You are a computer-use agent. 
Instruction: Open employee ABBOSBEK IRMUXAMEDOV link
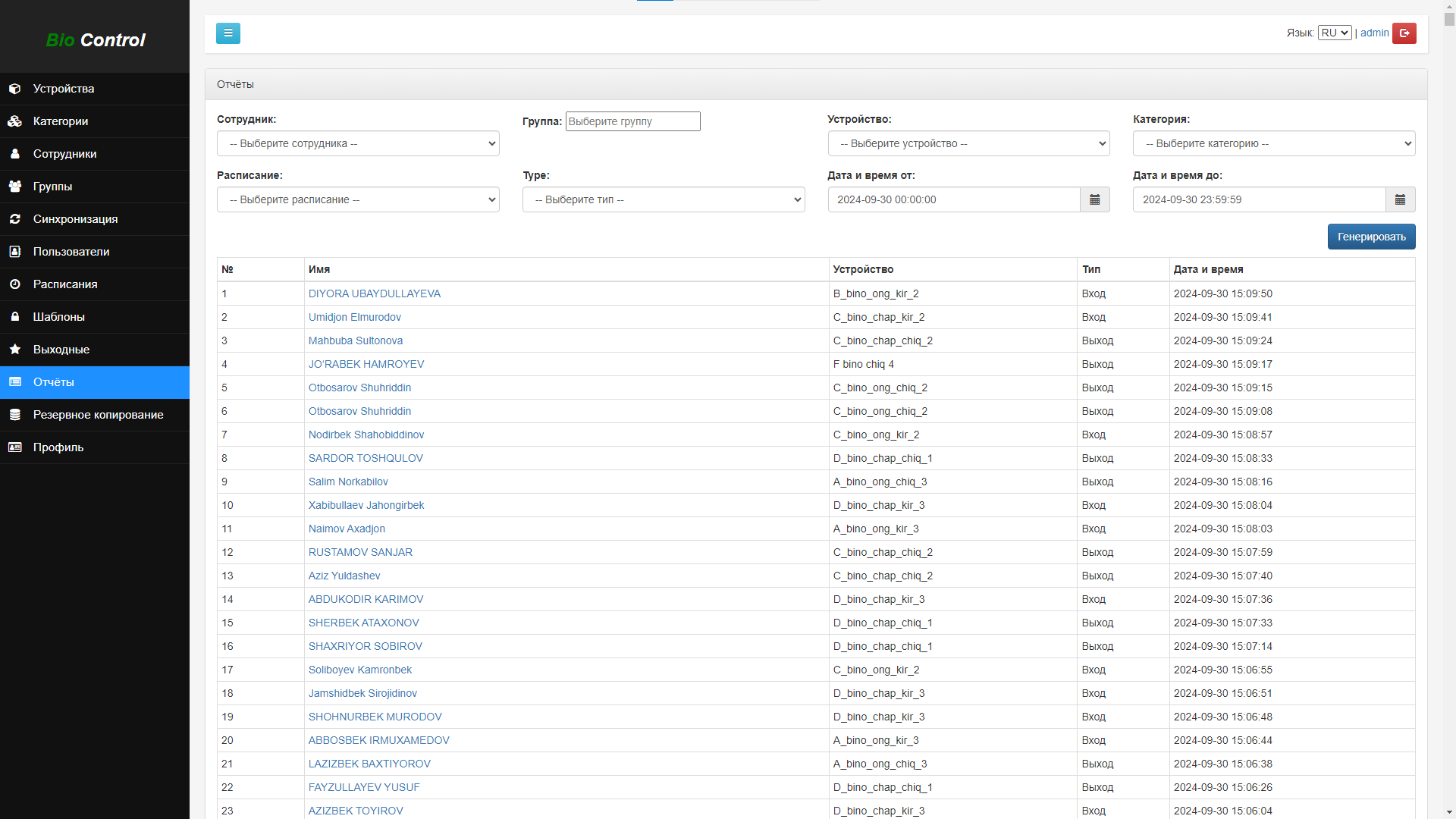click(378, 740)
